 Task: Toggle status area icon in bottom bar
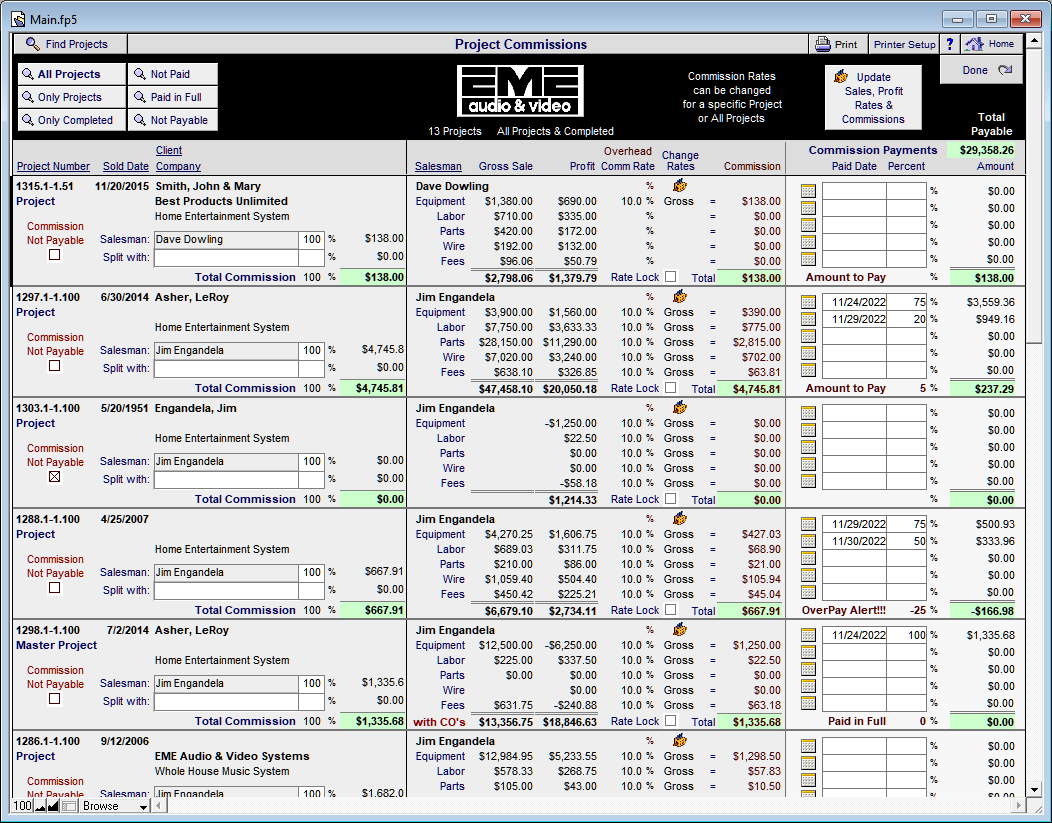[x=68, y=806]
